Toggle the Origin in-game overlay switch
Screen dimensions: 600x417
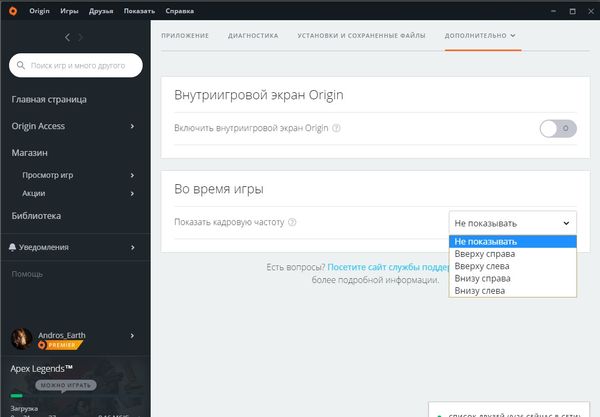[558, 129]
